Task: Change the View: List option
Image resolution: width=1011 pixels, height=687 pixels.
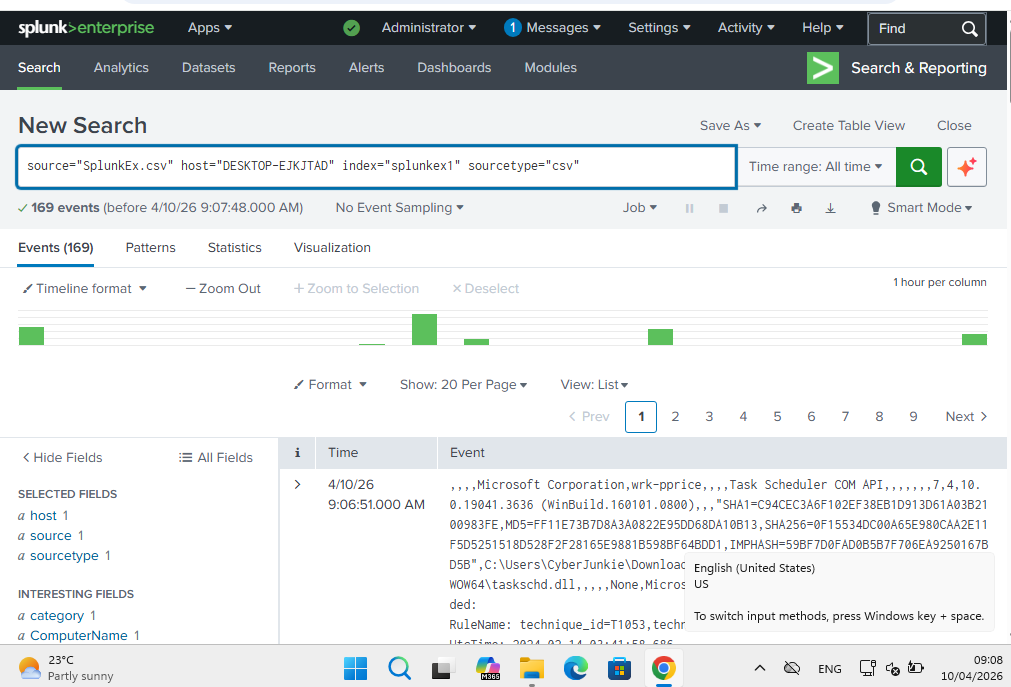Action: tap(594, 384)
